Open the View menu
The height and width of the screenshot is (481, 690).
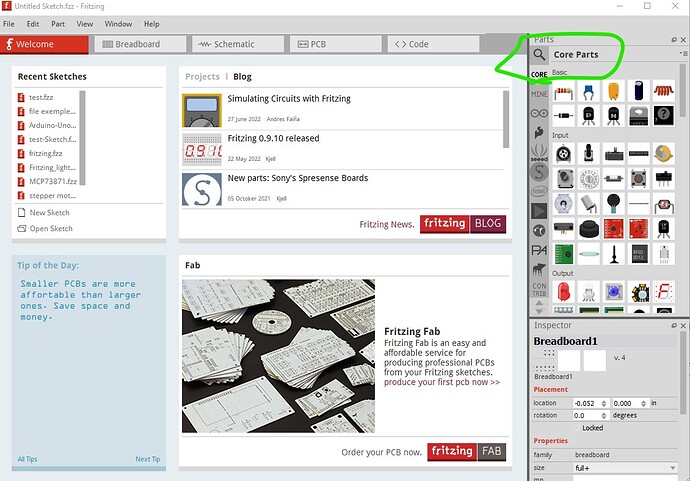tap(85, 24)
